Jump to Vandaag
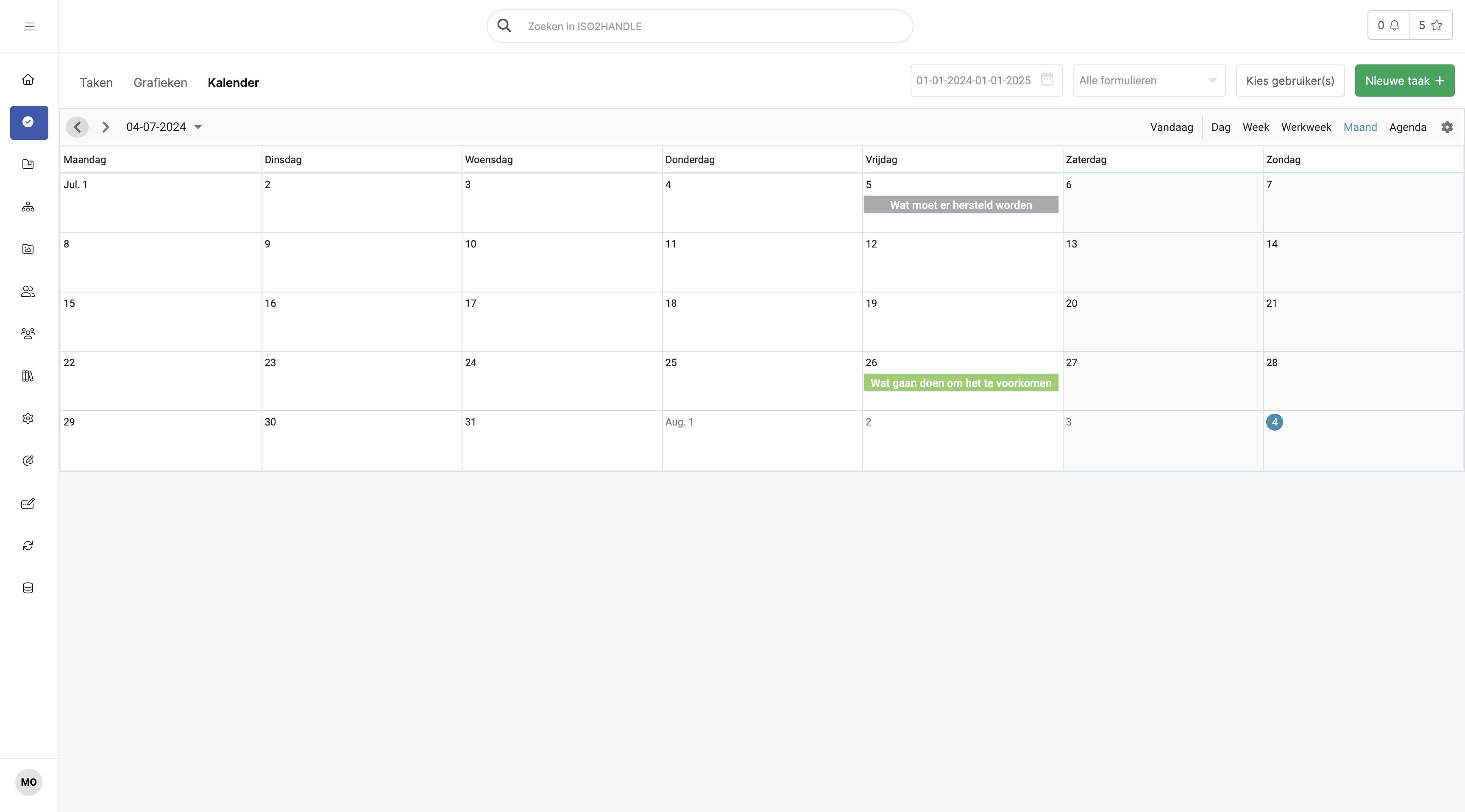This screenshot has height=812, width=1465. point(1172,128)
